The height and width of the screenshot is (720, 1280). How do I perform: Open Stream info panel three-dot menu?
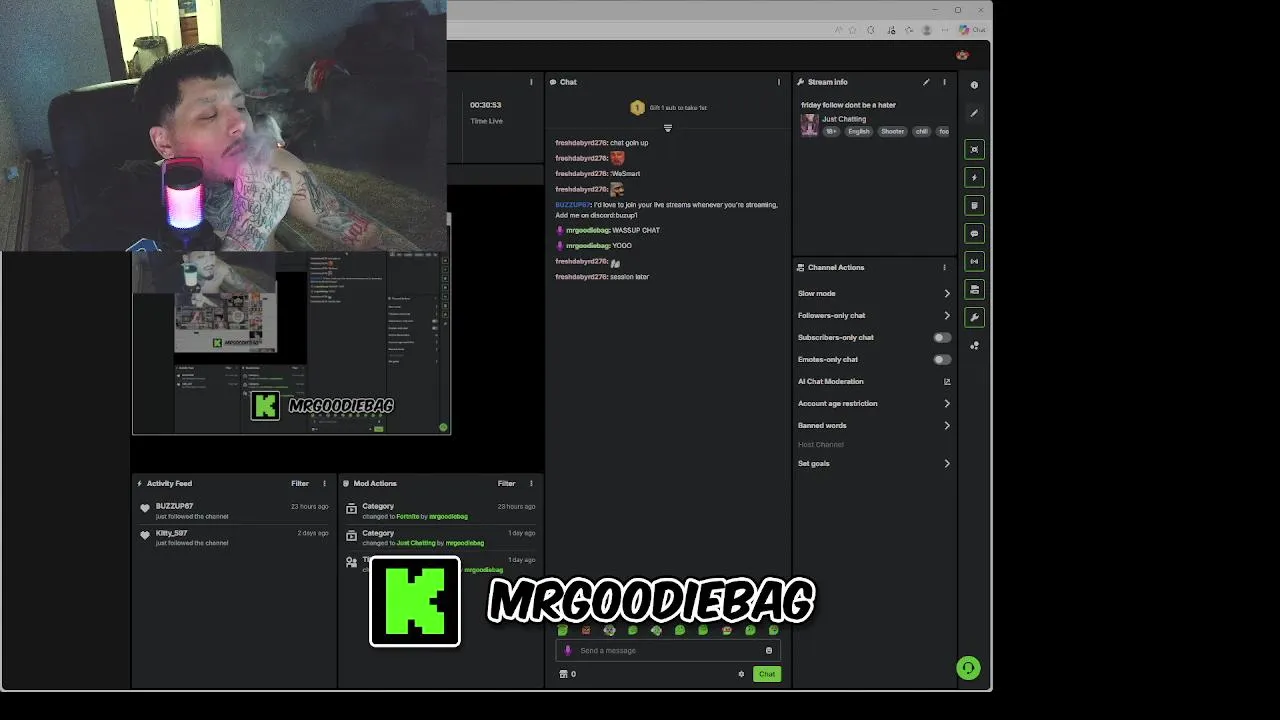tap(944, 82)
